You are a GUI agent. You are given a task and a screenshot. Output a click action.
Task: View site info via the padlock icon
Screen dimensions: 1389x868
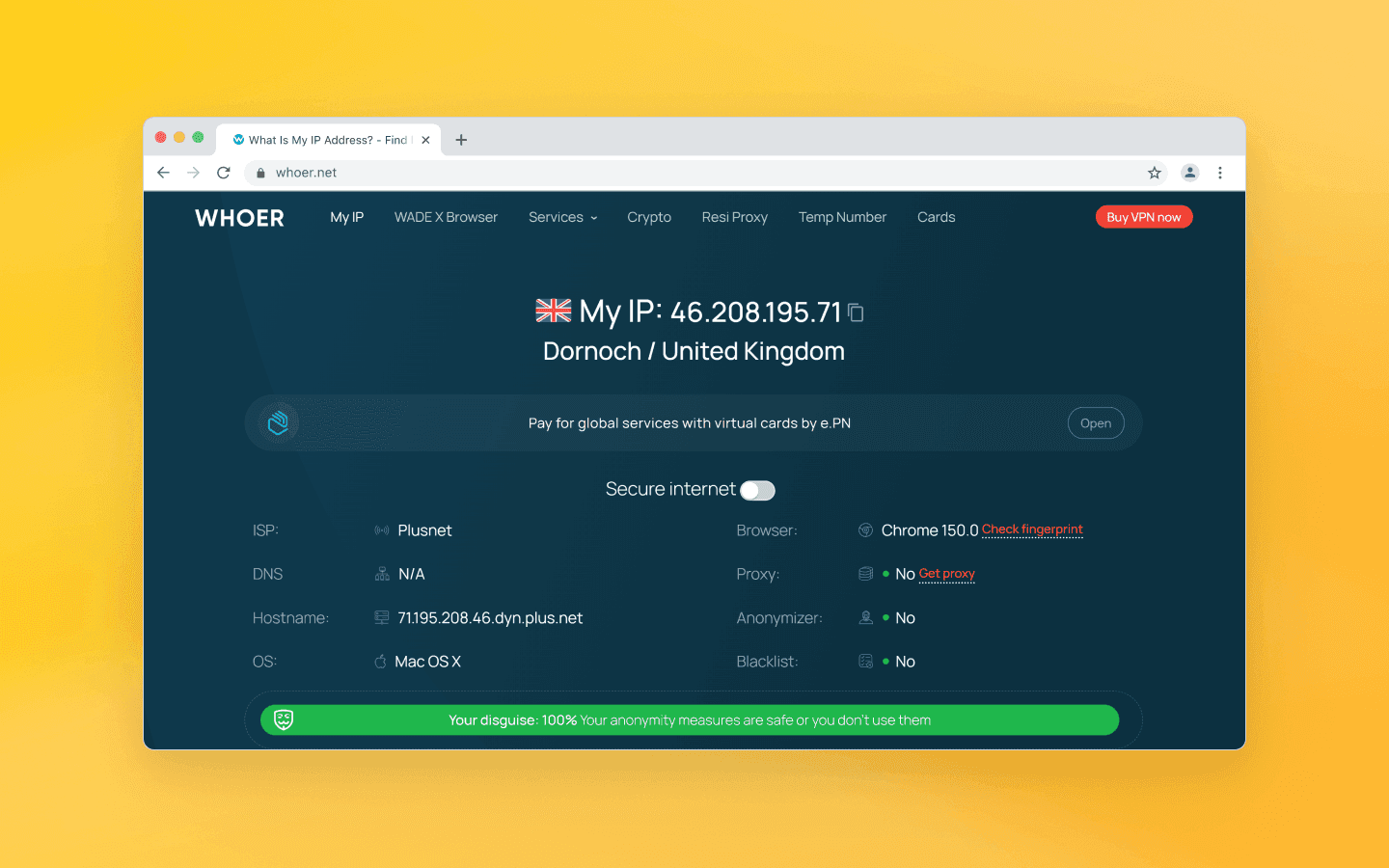click(x=260, y=173)
